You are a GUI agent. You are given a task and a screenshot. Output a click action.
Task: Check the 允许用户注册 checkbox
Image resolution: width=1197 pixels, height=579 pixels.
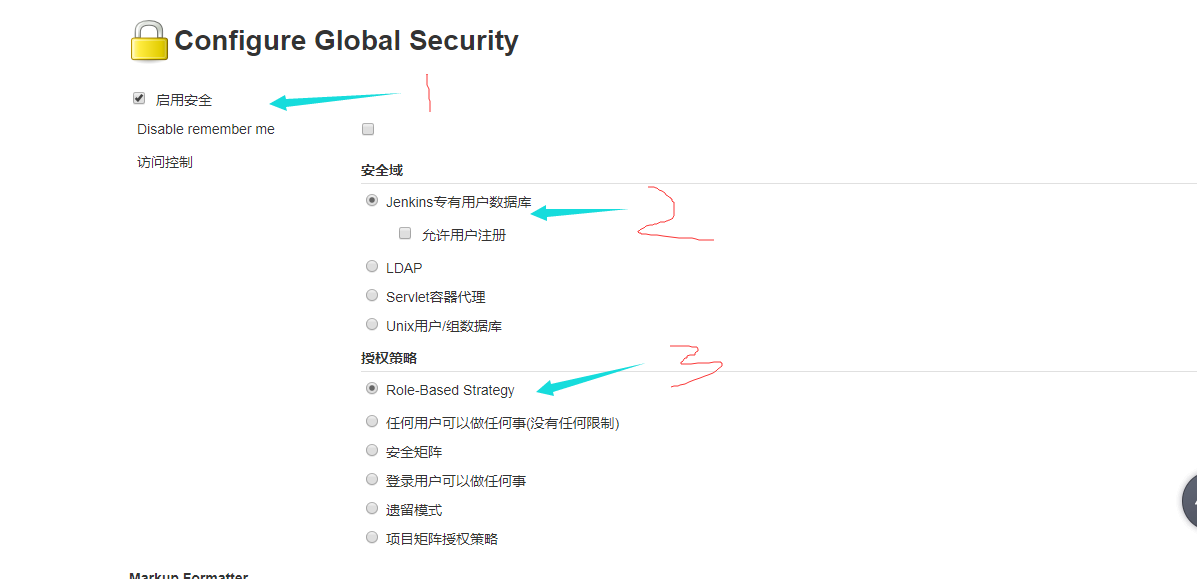click(405, 234)
